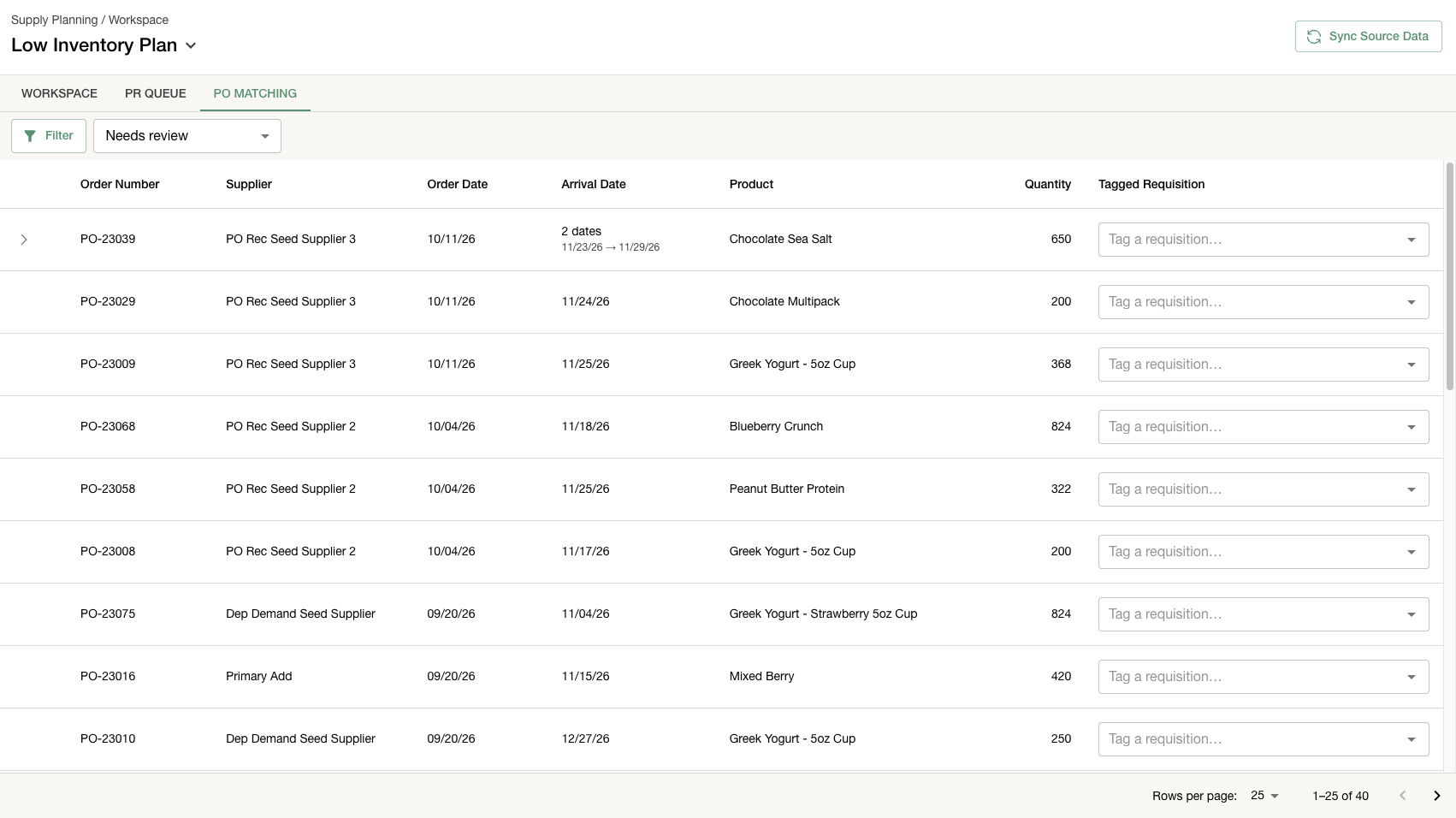Go to next page arrow
The height and width of the screenshot is (818, 1456).
click(x=1437, y=796)
